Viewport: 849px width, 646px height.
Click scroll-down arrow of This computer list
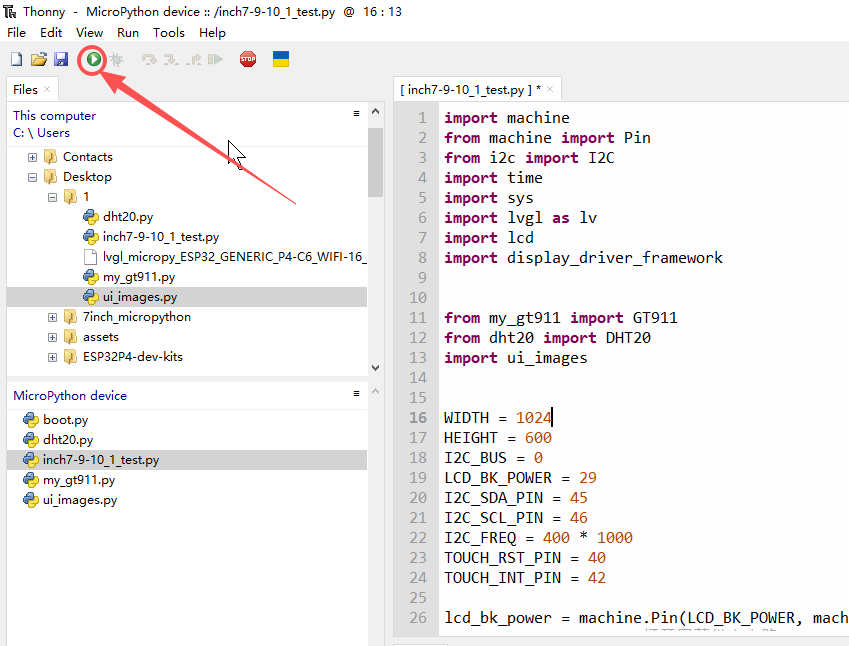pos(376,368)
